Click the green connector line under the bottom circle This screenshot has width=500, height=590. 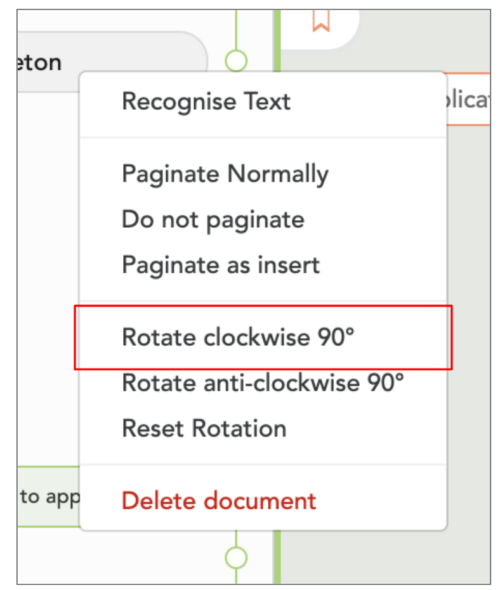236,576
